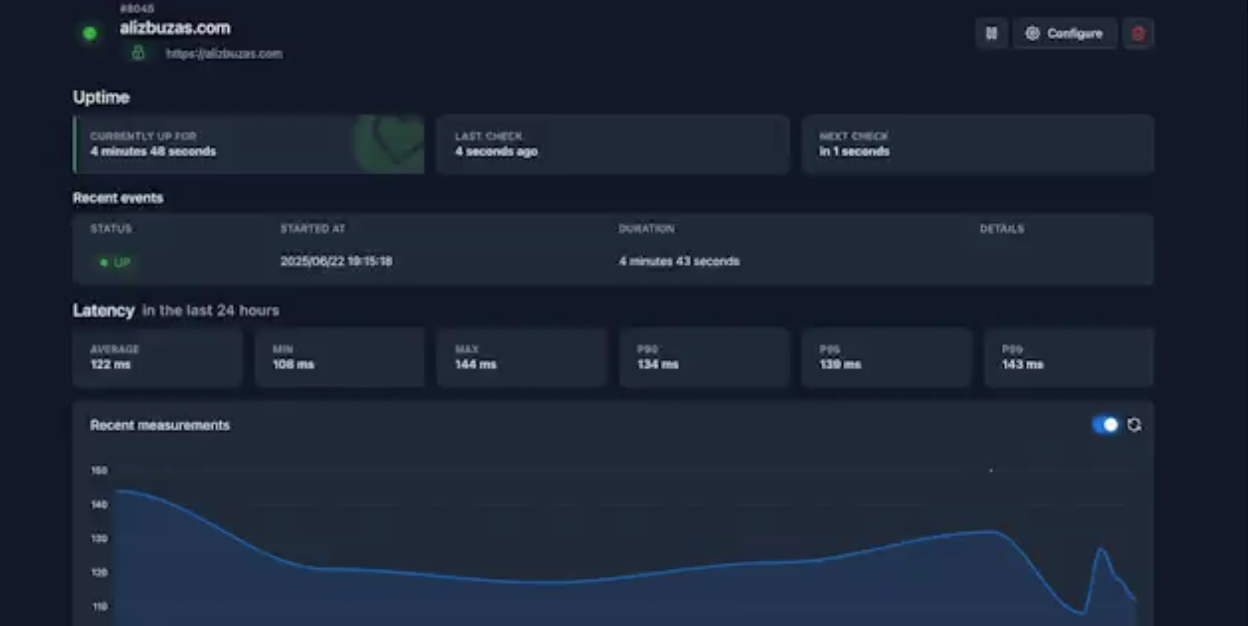Click the DURATION column header
The image size is (1248, 626).
point(647,229)
